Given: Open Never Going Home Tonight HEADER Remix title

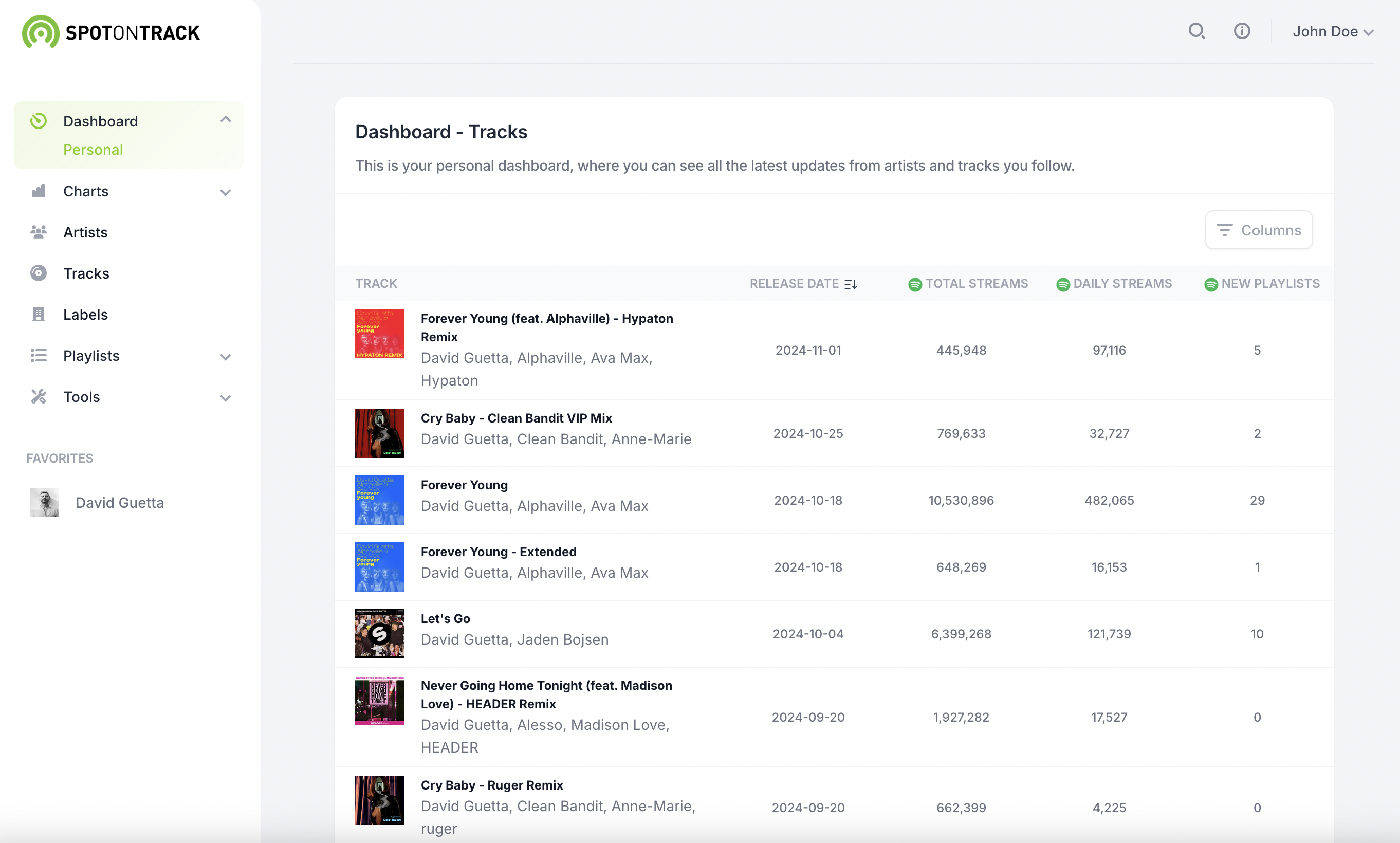Looking at the screenshot, I should 546,695.
